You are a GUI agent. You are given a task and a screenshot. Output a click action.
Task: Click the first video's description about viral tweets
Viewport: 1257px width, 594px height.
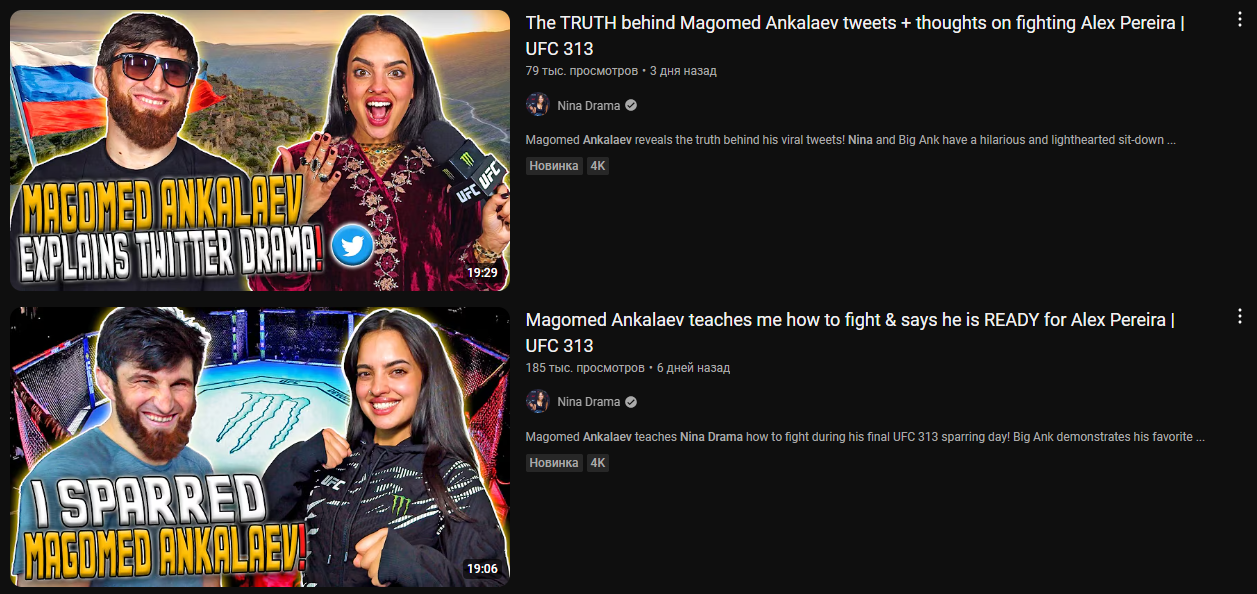[850, 140]
